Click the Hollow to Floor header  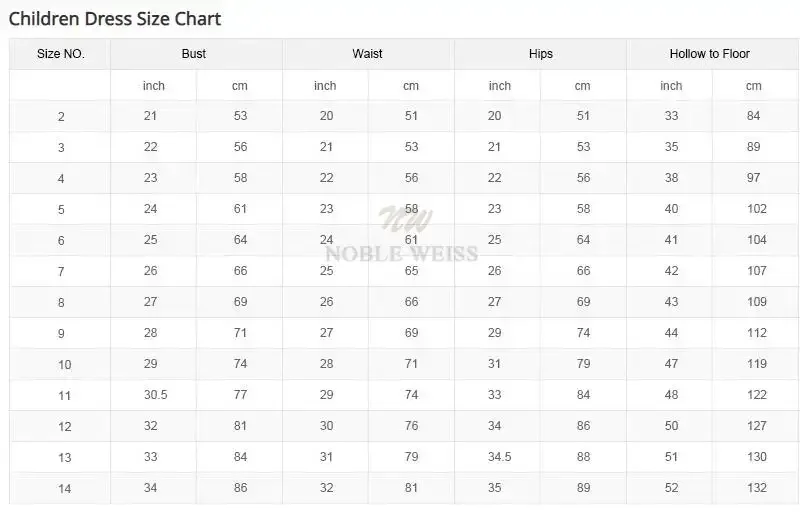pyautogui.click(x=709, y=54)
